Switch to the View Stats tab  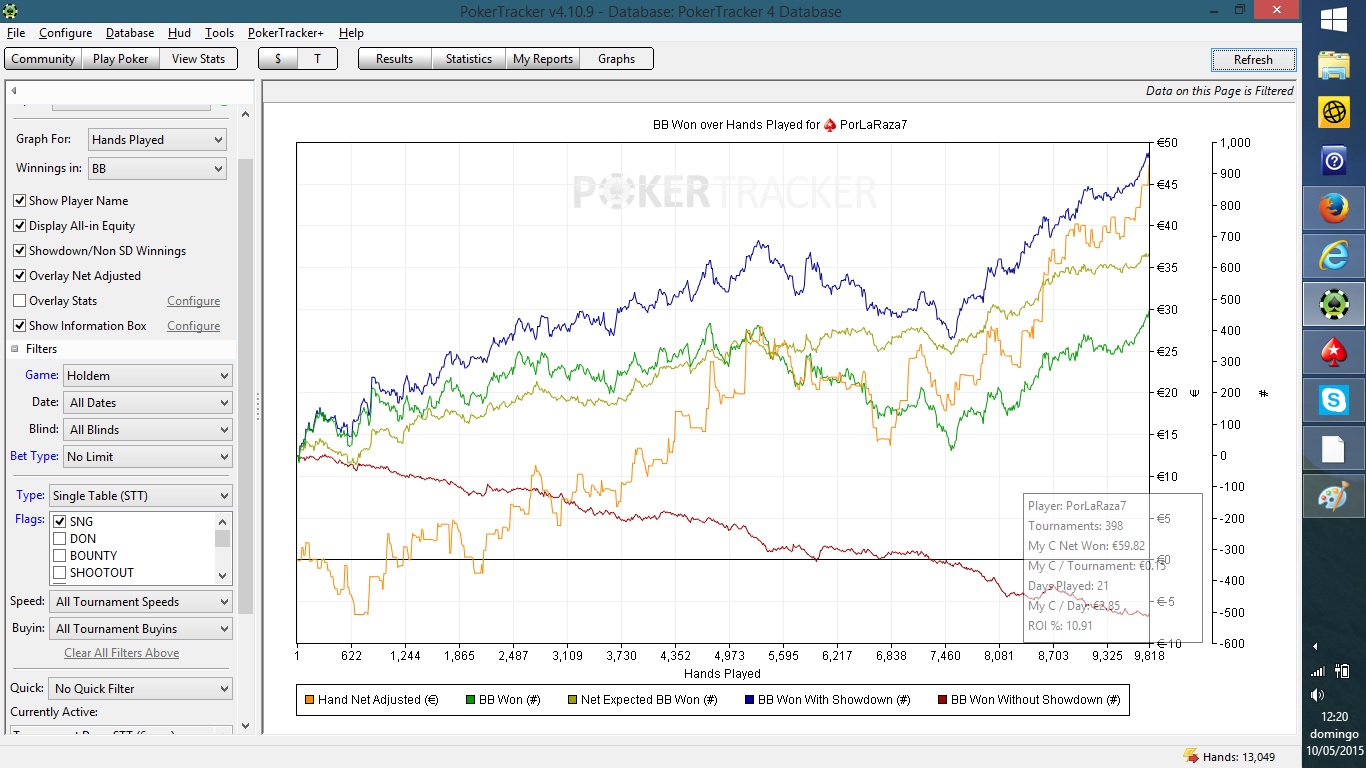(199, 59)
